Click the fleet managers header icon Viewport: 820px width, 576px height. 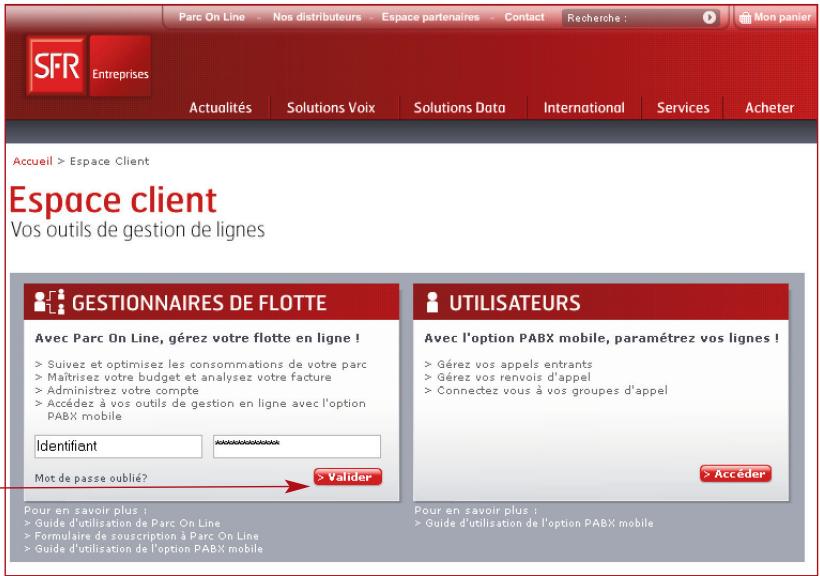tap(49, 302)
